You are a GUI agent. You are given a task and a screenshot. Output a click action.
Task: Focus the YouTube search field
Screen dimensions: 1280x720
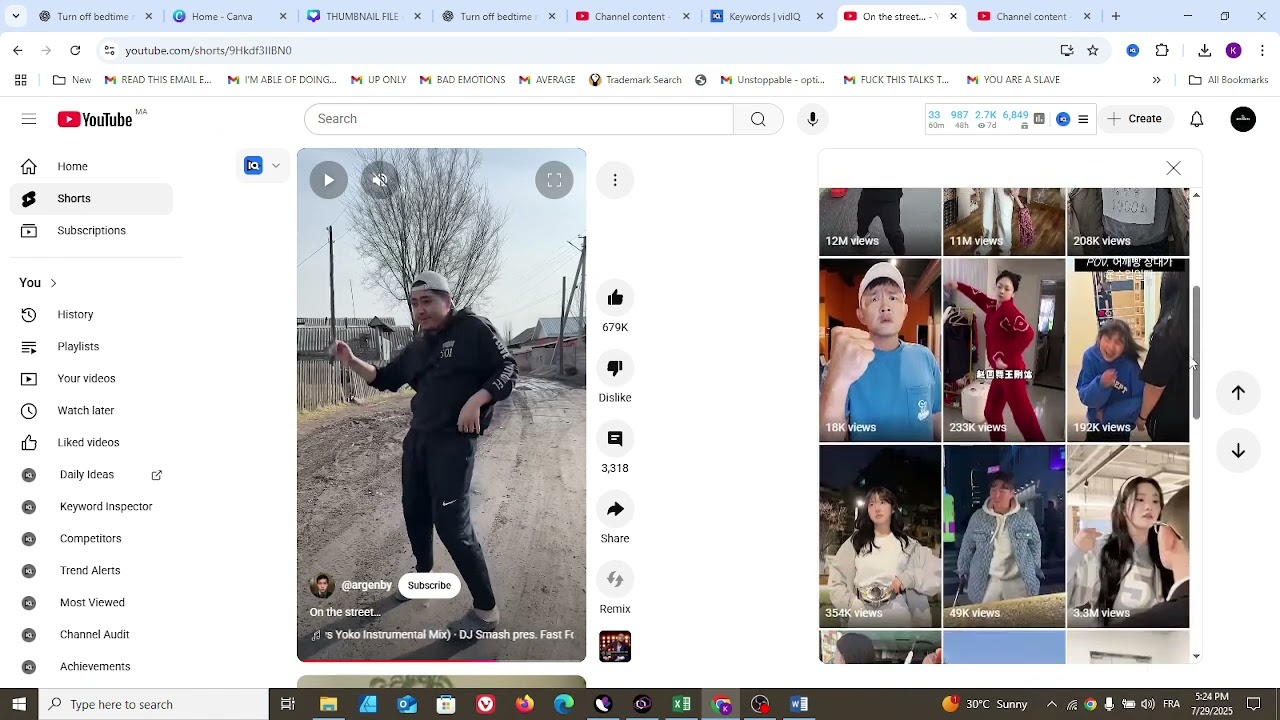[518, 119]
